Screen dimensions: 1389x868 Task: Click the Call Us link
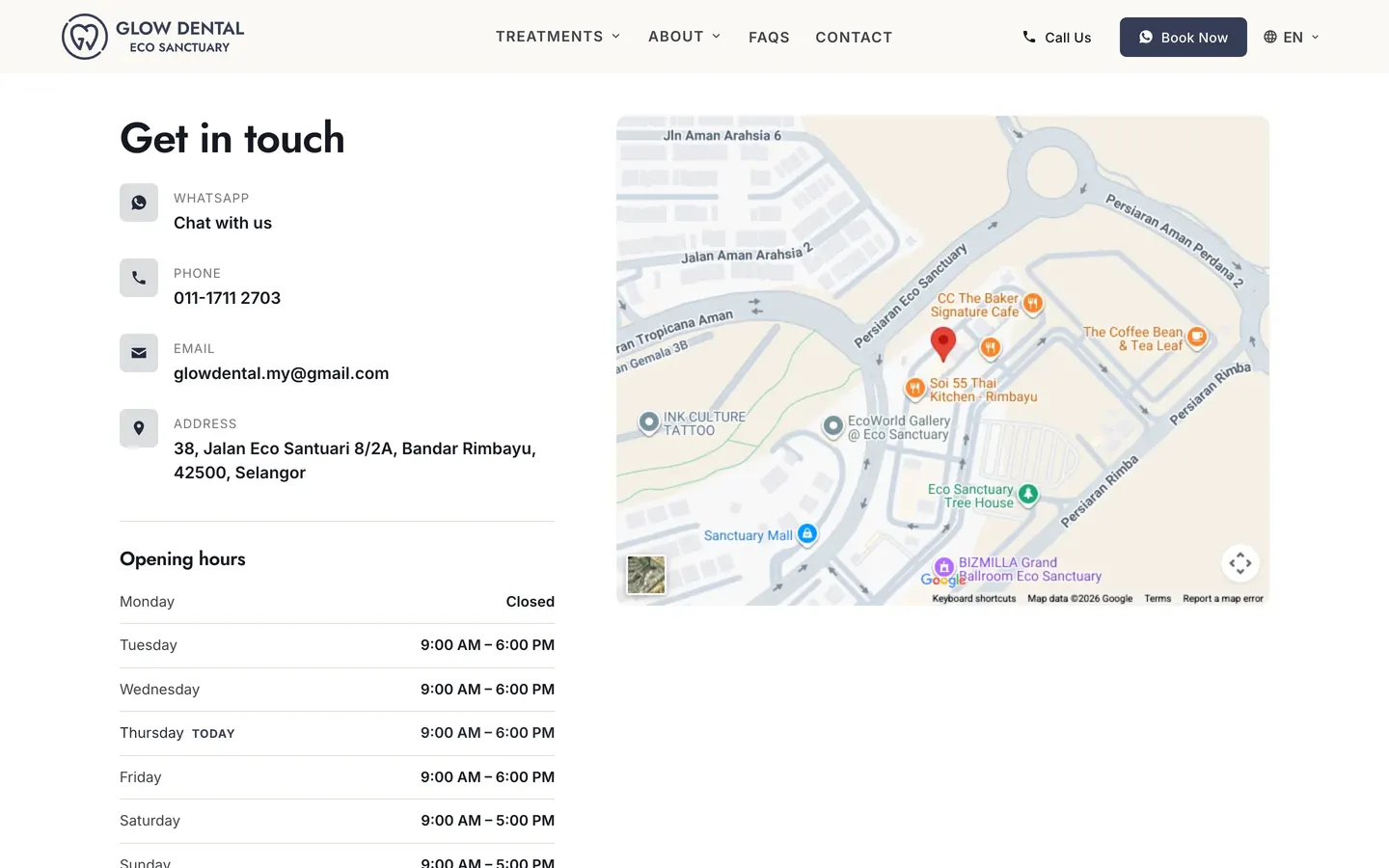tap(1057, 37)
